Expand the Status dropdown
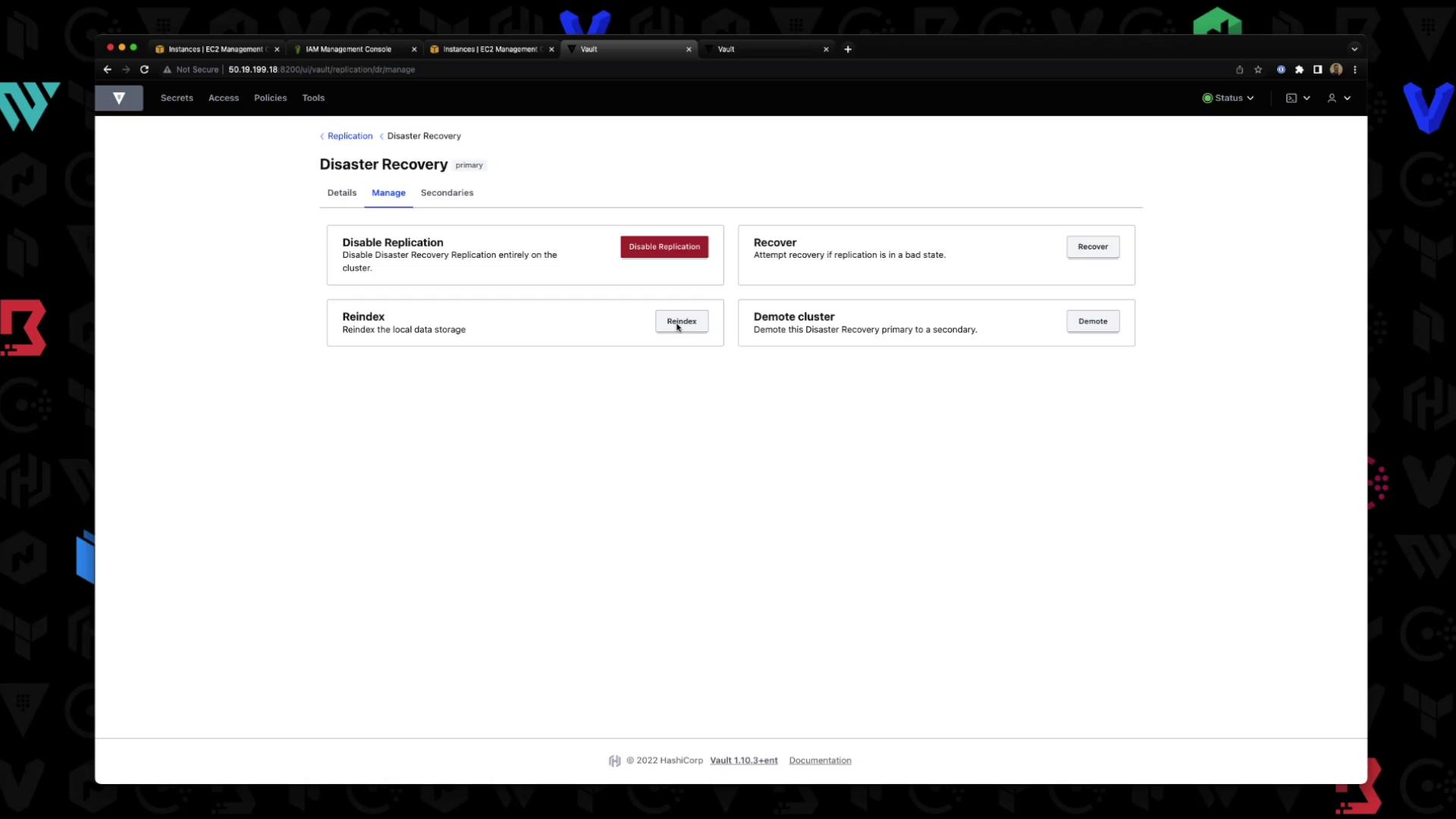 tap(1228, 98)
